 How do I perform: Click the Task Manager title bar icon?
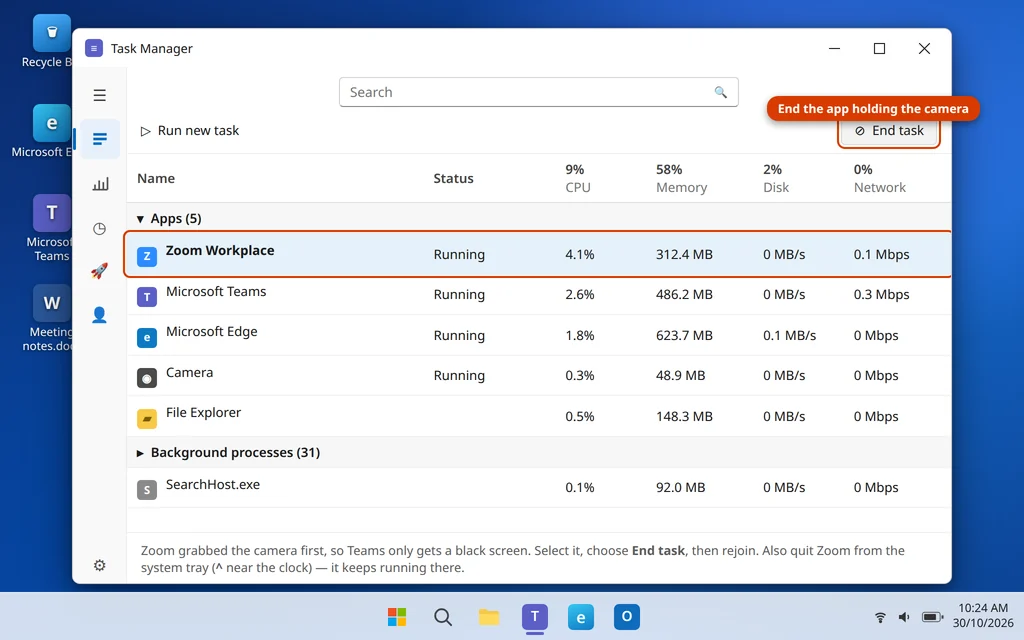[94, 48]
